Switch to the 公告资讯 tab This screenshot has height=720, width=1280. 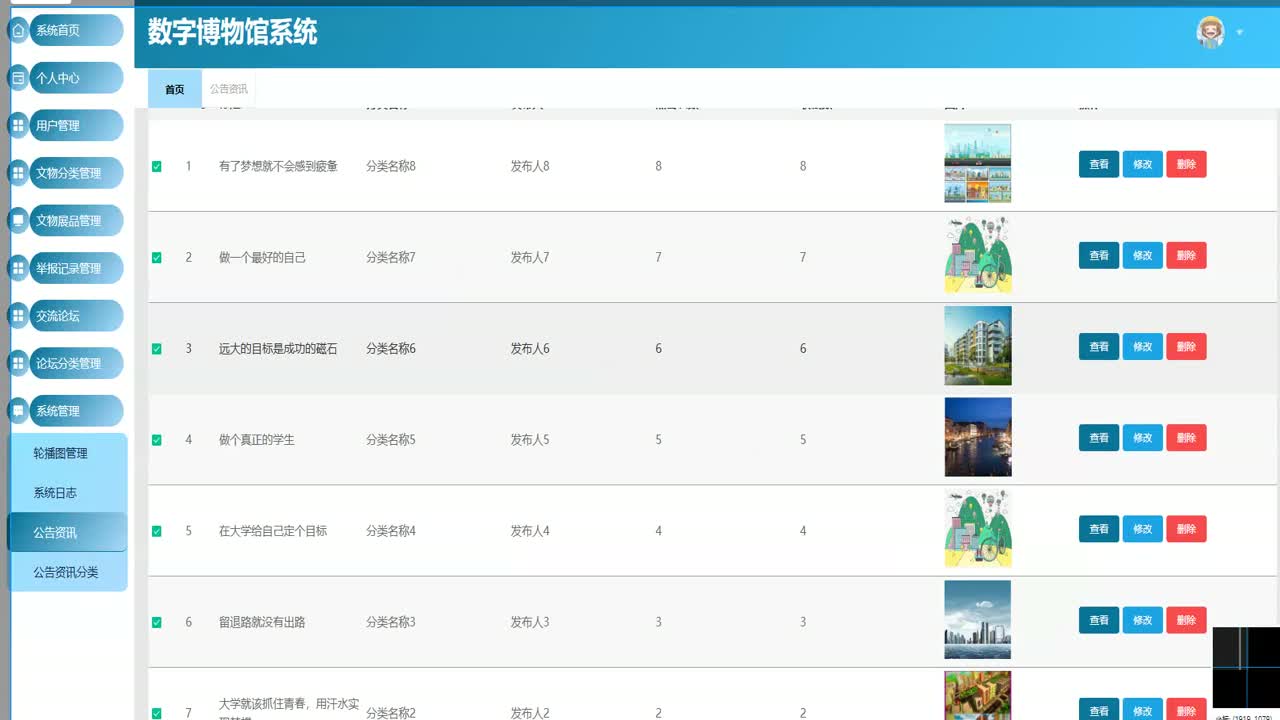tap(229, 89)
